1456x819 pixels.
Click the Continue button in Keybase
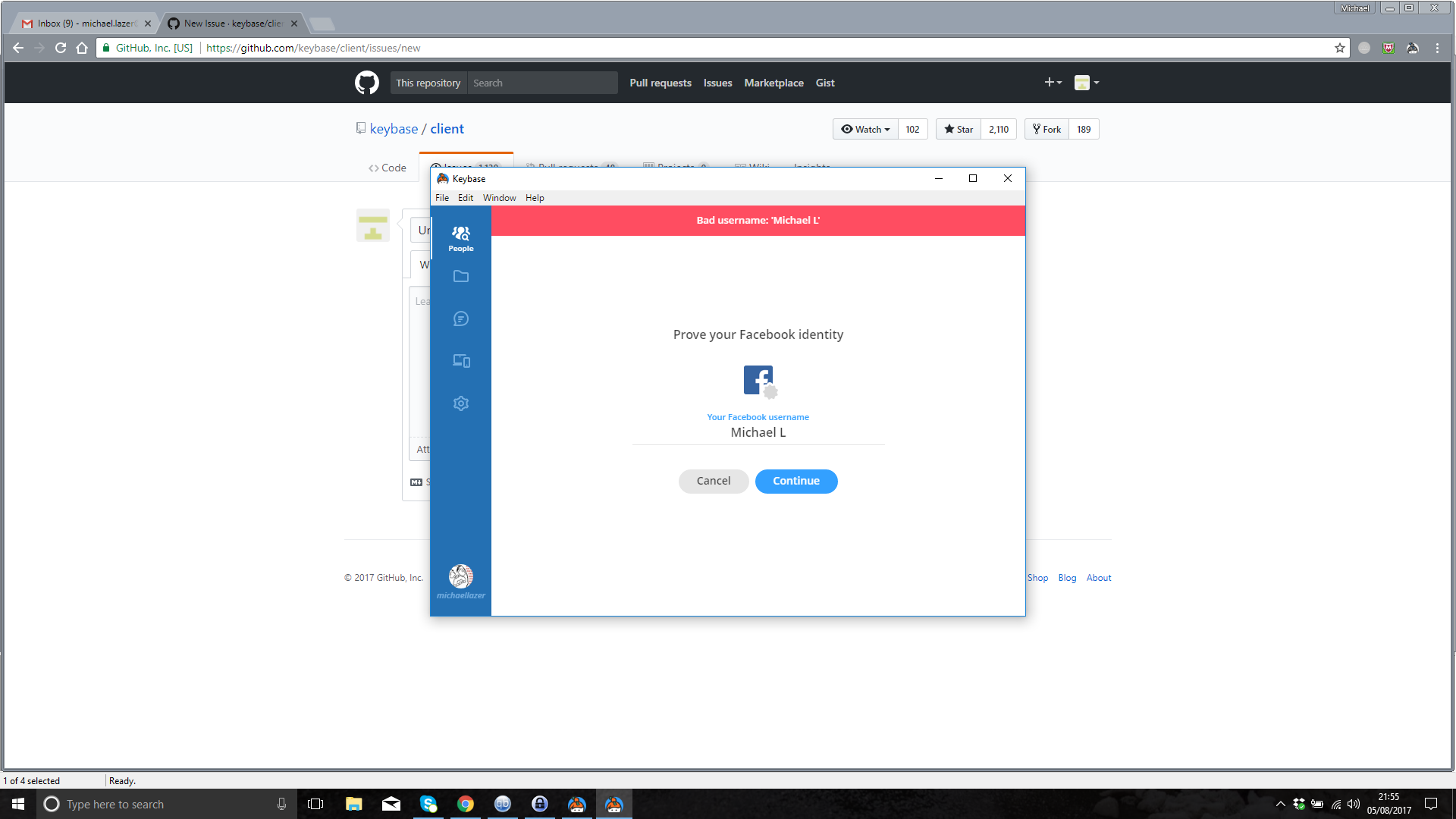point(796,482)
